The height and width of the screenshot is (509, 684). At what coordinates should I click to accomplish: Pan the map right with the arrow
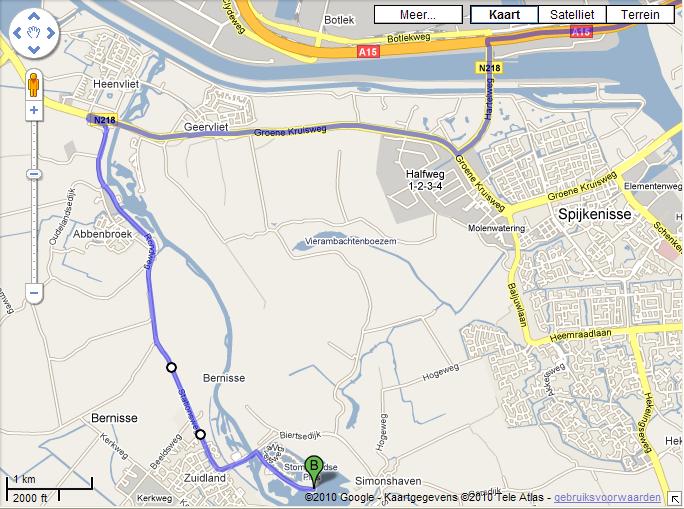click(50, 33)
